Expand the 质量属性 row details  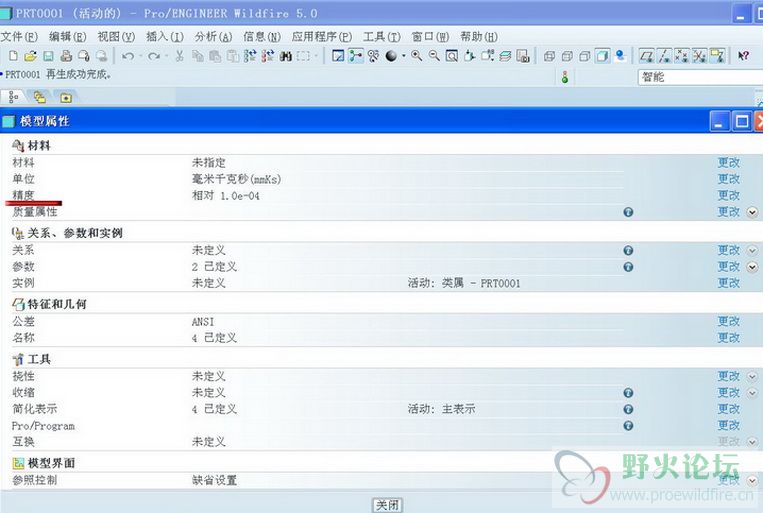[x=752, y=212]
